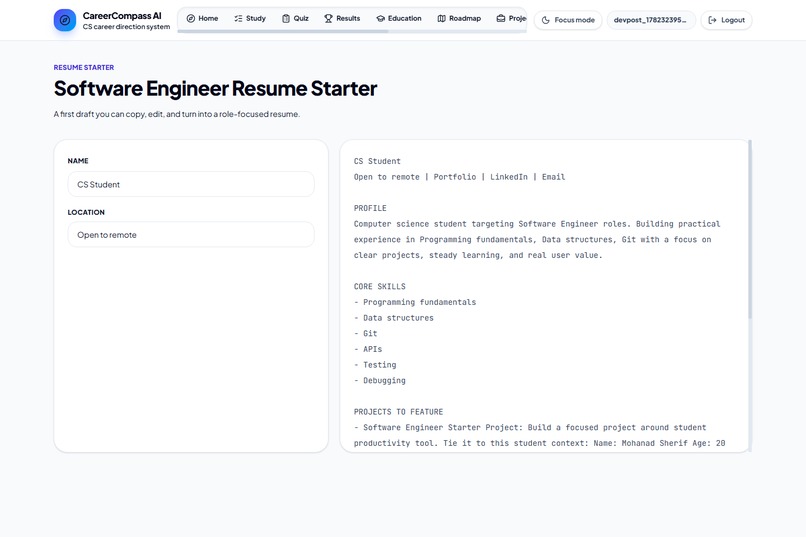The width and height of the screenshot is (806, 537).
Task: Switch to the Quiz tab
Action: click(x=296, y=18)
